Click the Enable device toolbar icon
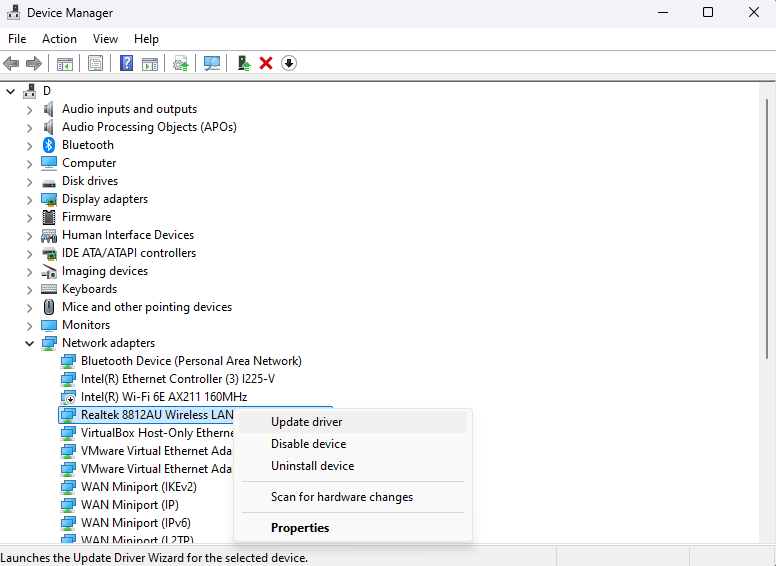This screenshot has height=566, width=776. (243, 63)
